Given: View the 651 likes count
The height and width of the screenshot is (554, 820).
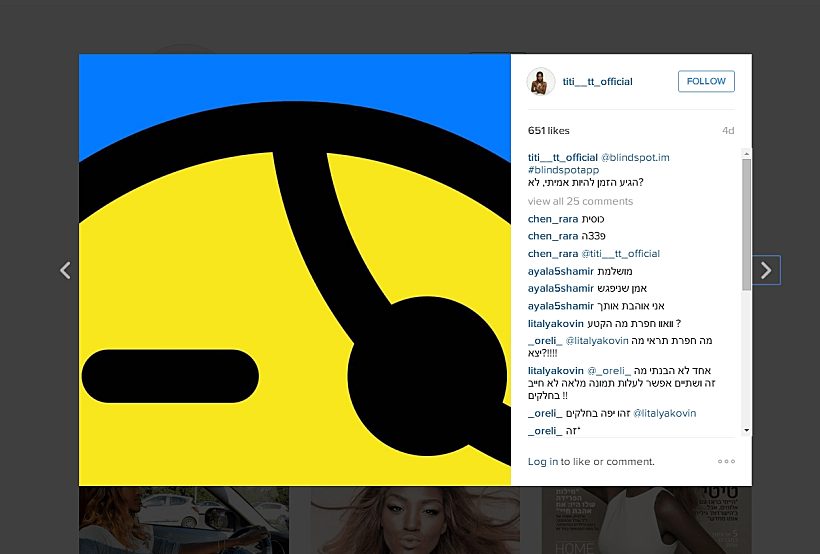Looking at the screenshot, I should point(548,131).
